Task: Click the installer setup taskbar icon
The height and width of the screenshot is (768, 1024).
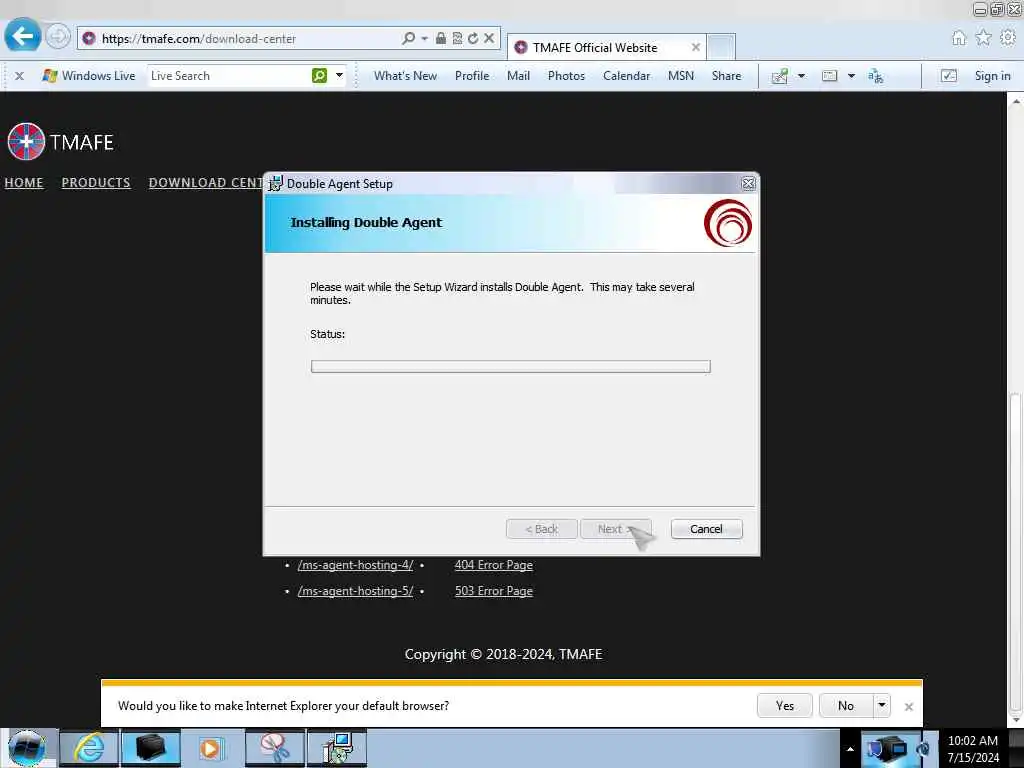Action: pos(338,748)
